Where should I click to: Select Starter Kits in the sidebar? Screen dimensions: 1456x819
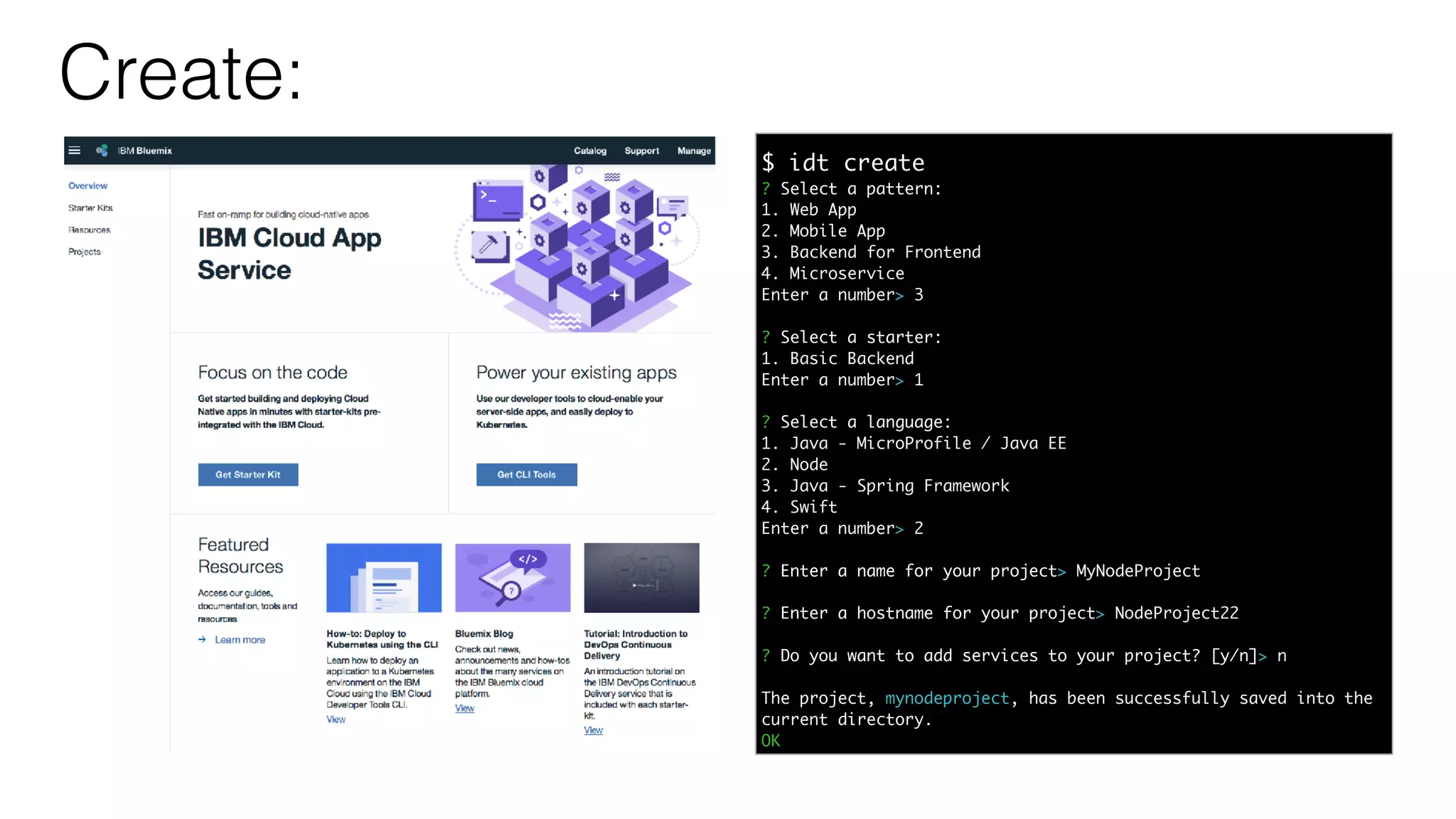[x=90, y=208]
